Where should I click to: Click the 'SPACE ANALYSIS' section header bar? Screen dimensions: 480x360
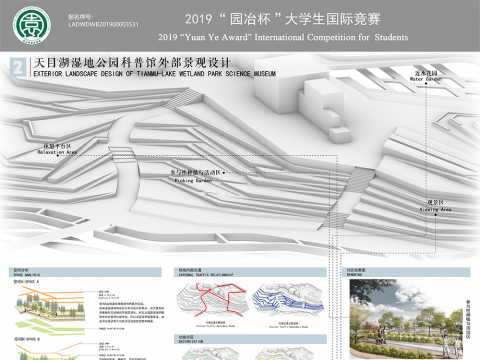coord(85,272)
